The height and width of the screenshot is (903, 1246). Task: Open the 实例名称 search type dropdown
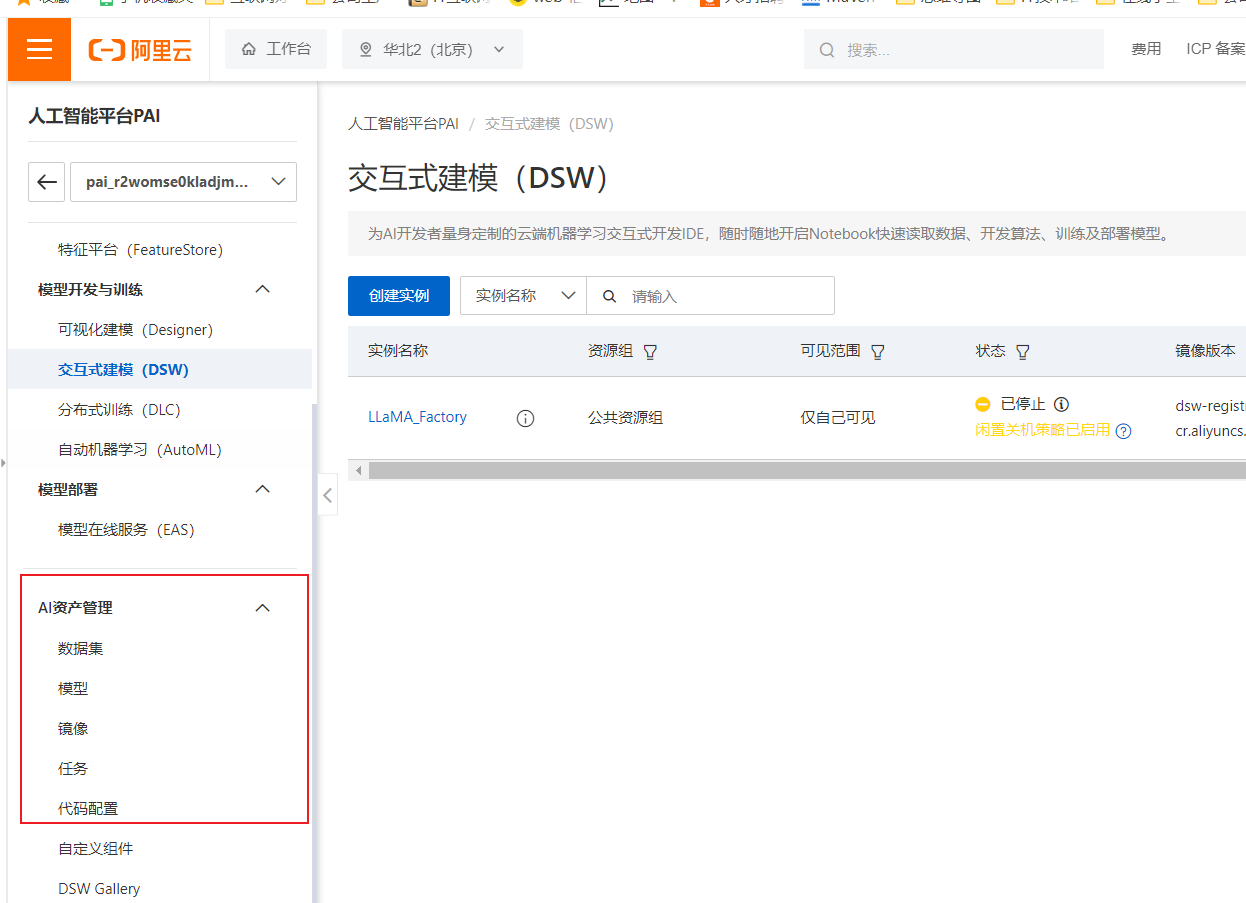click(523, 296)
